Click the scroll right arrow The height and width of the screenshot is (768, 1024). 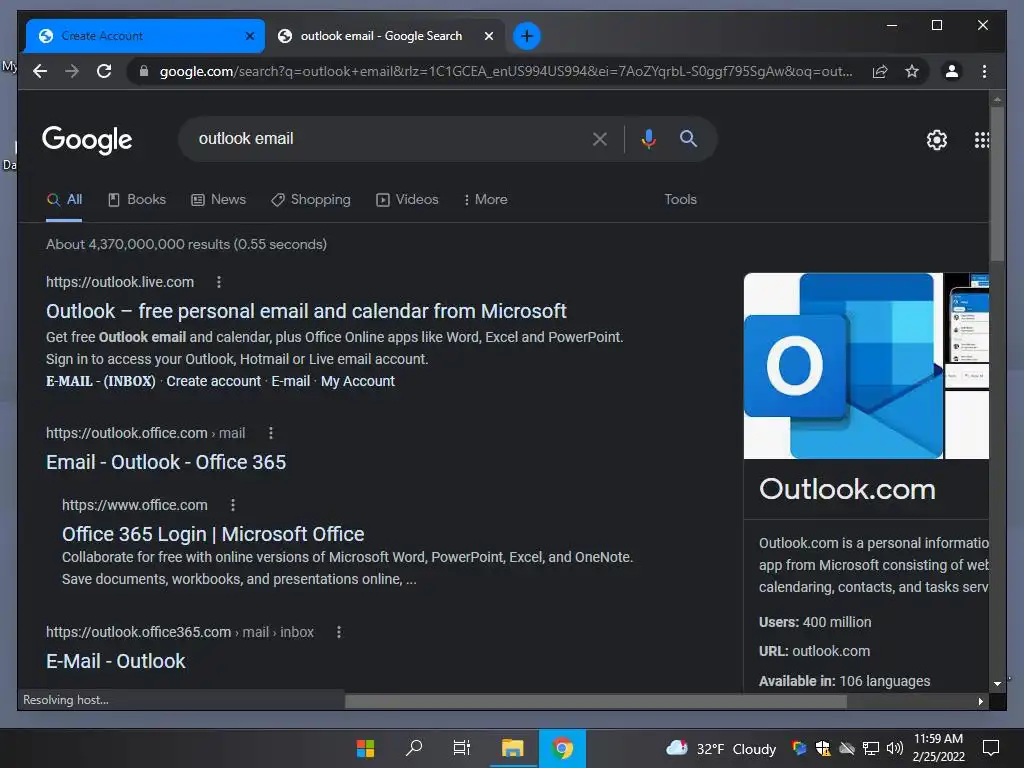pos(980,701)
